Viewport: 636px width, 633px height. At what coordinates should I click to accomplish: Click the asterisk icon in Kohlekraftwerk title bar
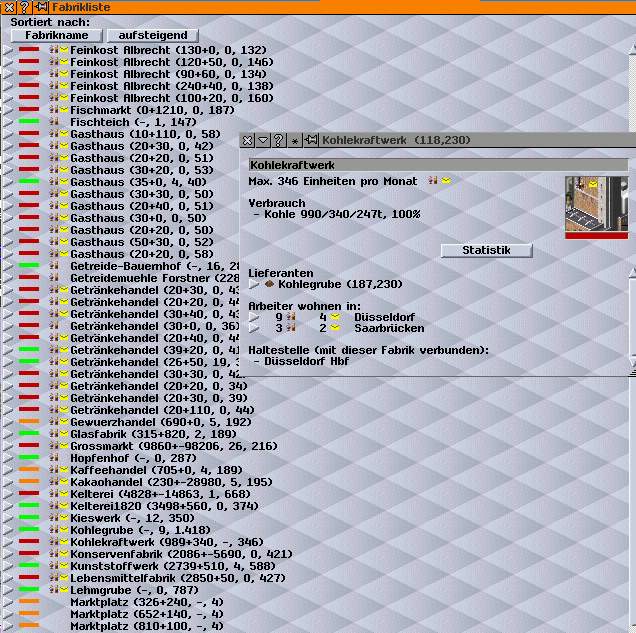tap(295, 140)
